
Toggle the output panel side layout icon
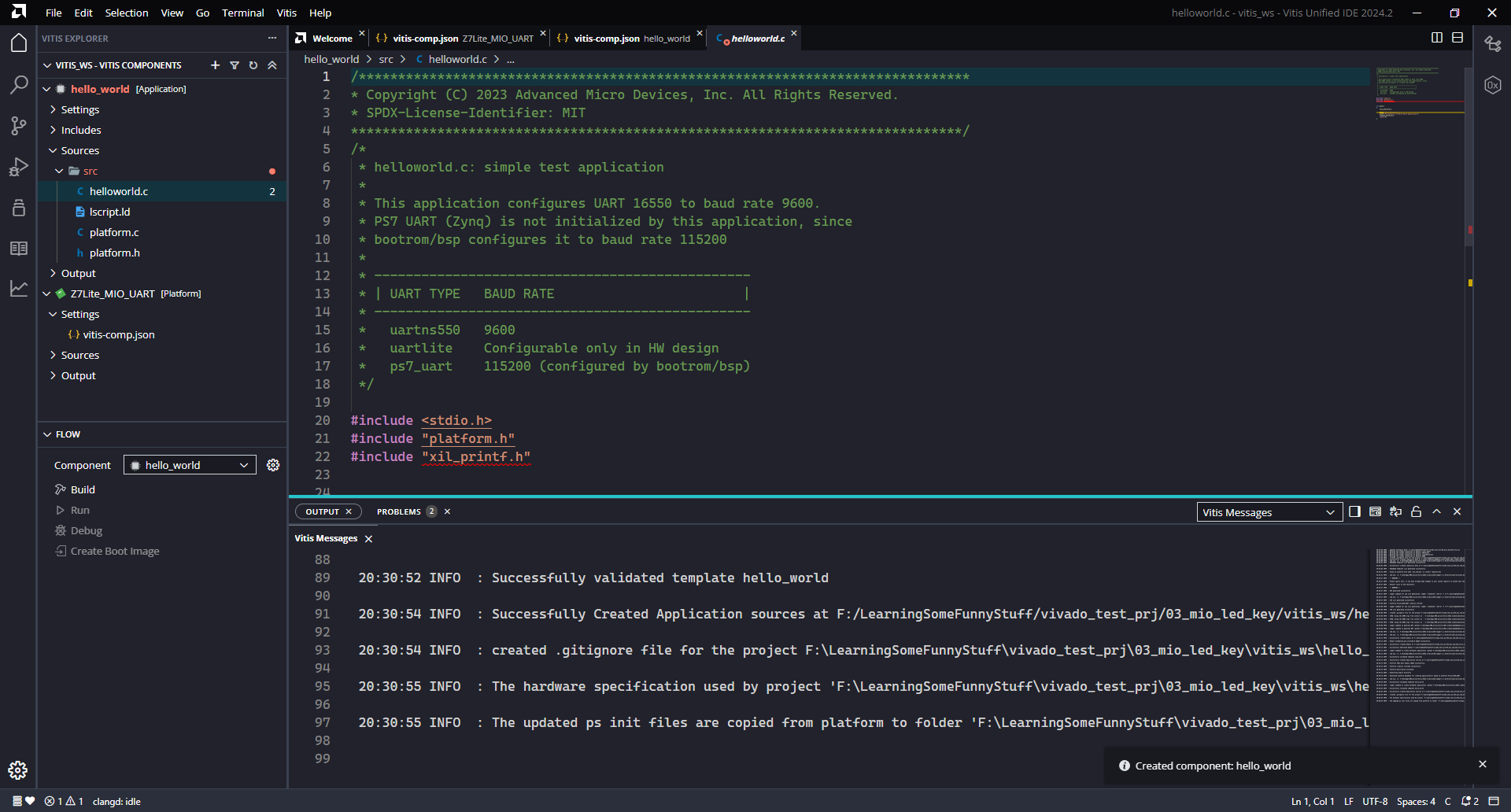pyautogui.click(x=1354, y=511)
